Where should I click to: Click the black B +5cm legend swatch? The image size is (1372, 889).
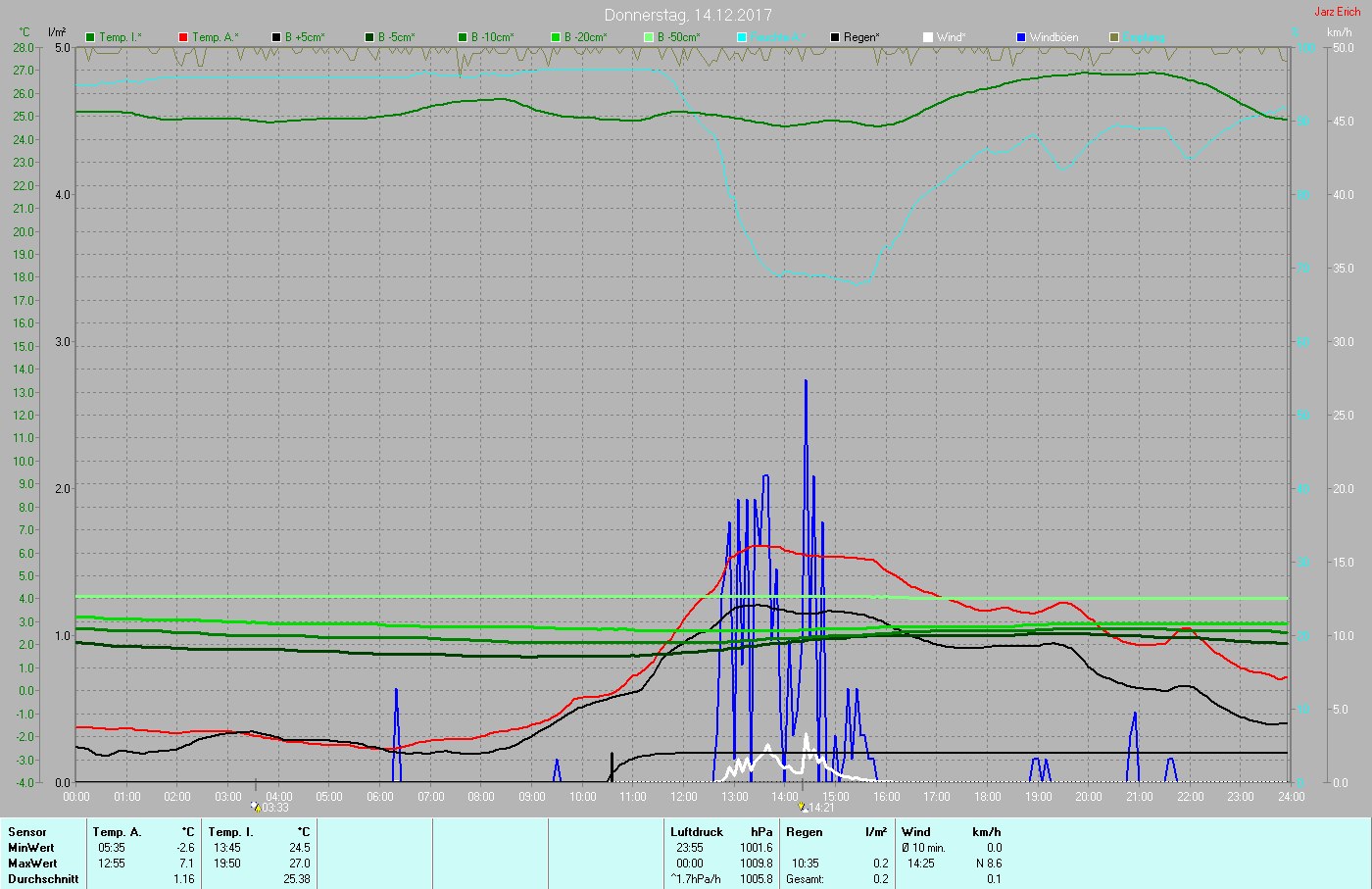tap(276, 37)
